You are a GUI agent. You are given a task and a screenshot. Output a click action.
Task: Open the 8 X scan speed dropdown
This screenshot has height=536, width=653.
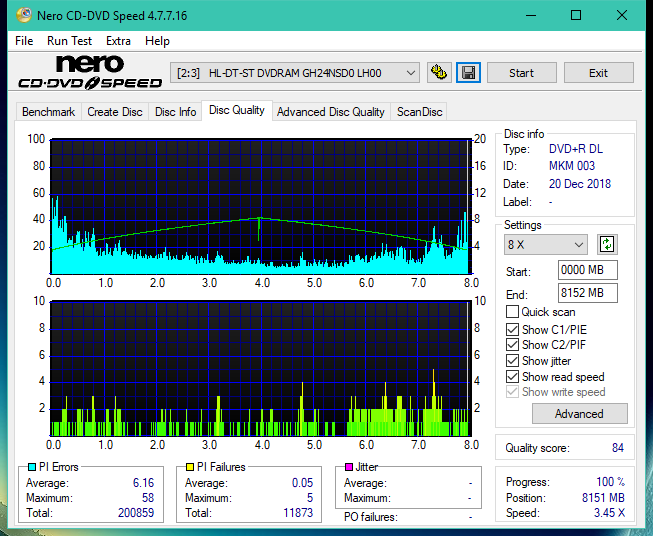point(546,244)
